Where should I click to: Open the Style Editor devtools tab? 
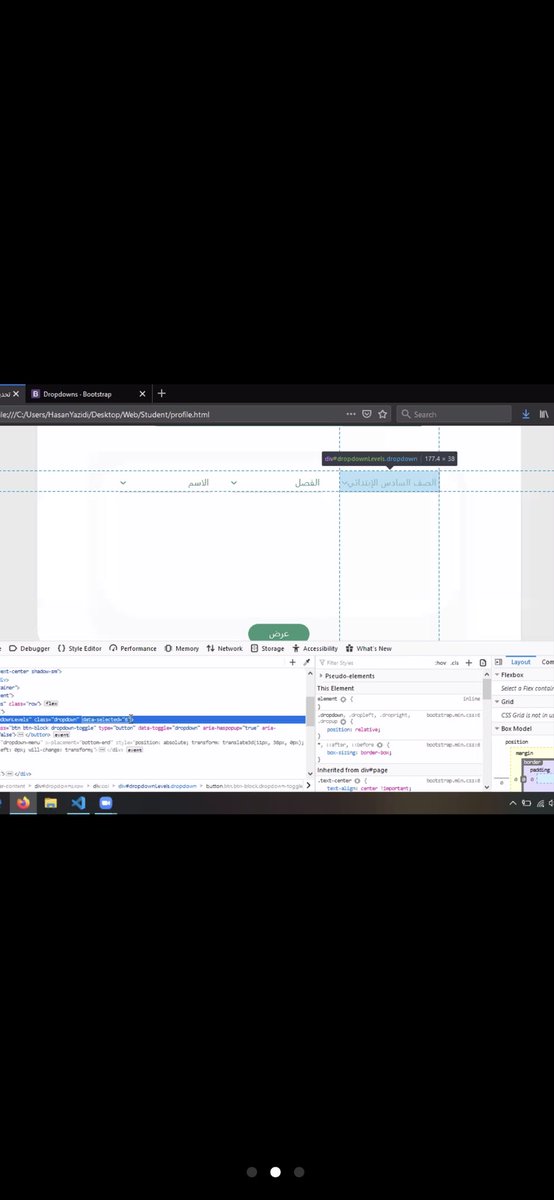(80, 648)
